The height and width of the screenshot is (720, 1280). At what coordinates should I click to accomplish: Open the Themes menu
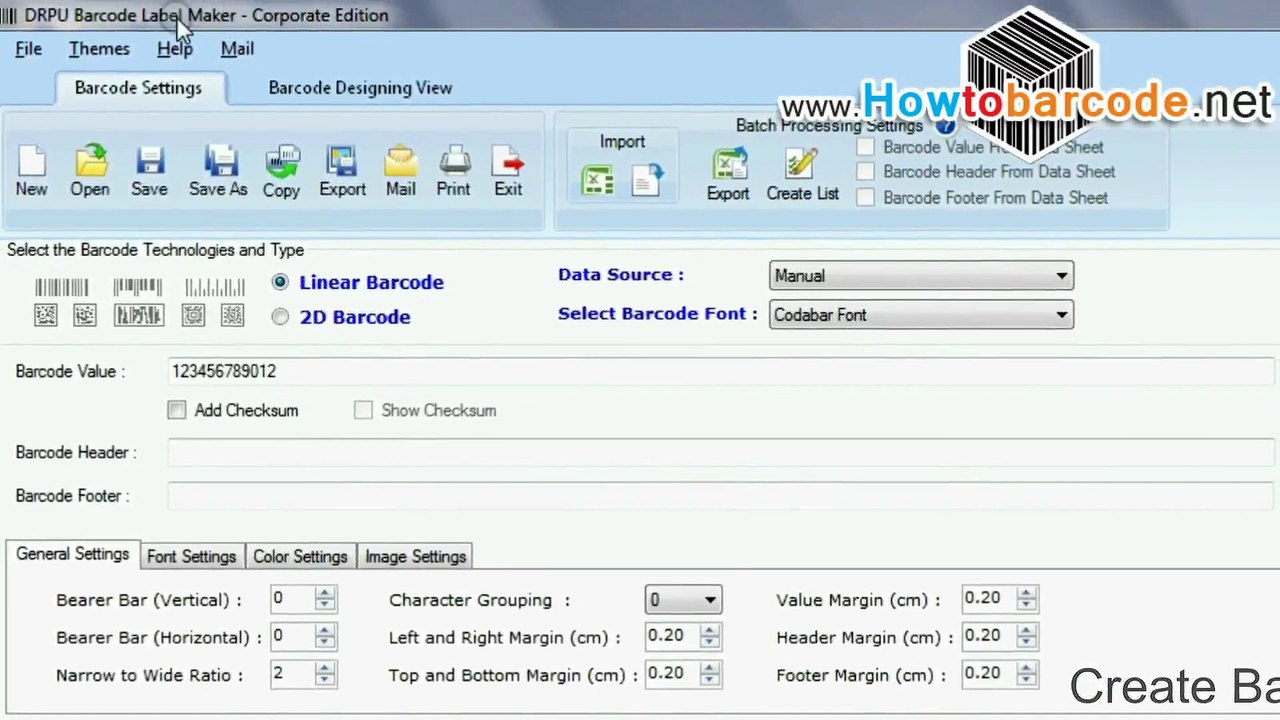pyautogui.click(x=99, y=49)
